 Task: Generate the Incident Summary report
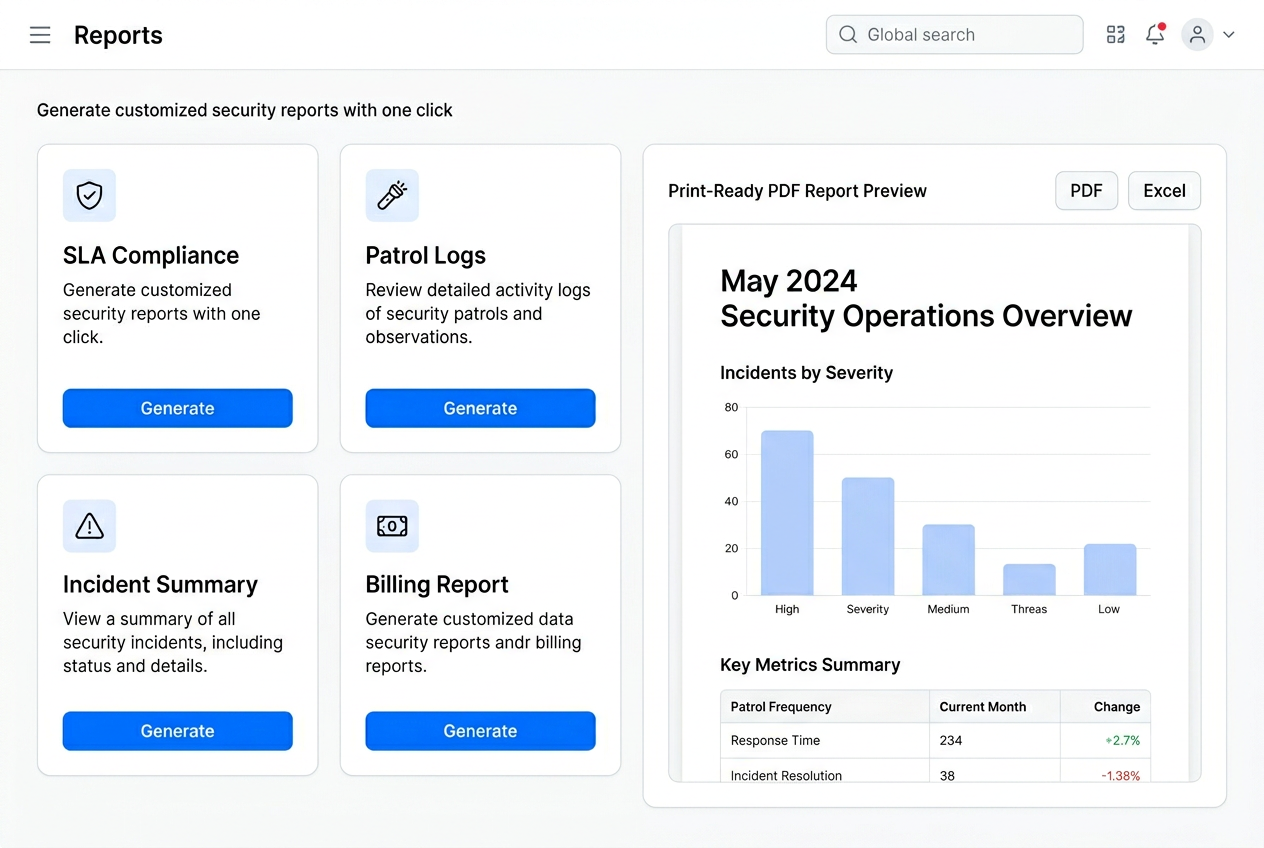pos(178,731)
